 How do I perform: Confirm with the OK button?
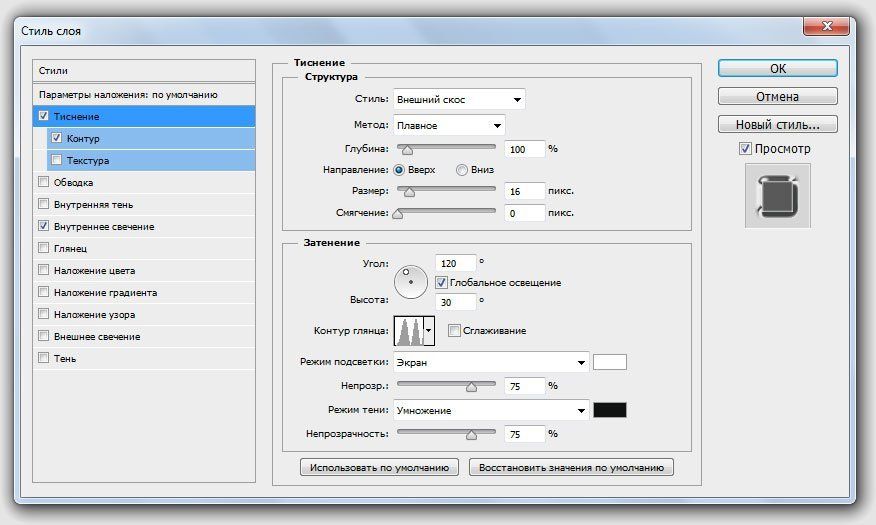click(778, 68)
